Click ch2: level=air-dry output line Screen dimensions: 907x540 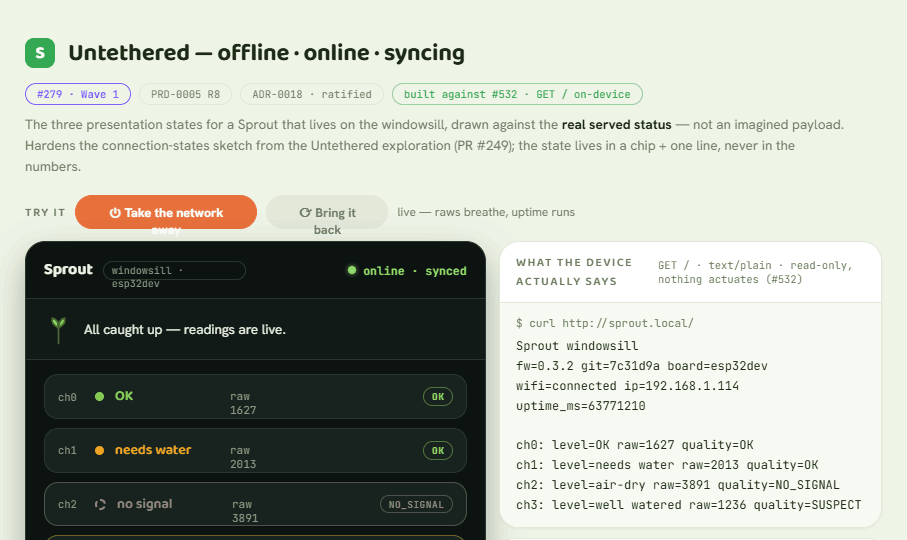677,484
